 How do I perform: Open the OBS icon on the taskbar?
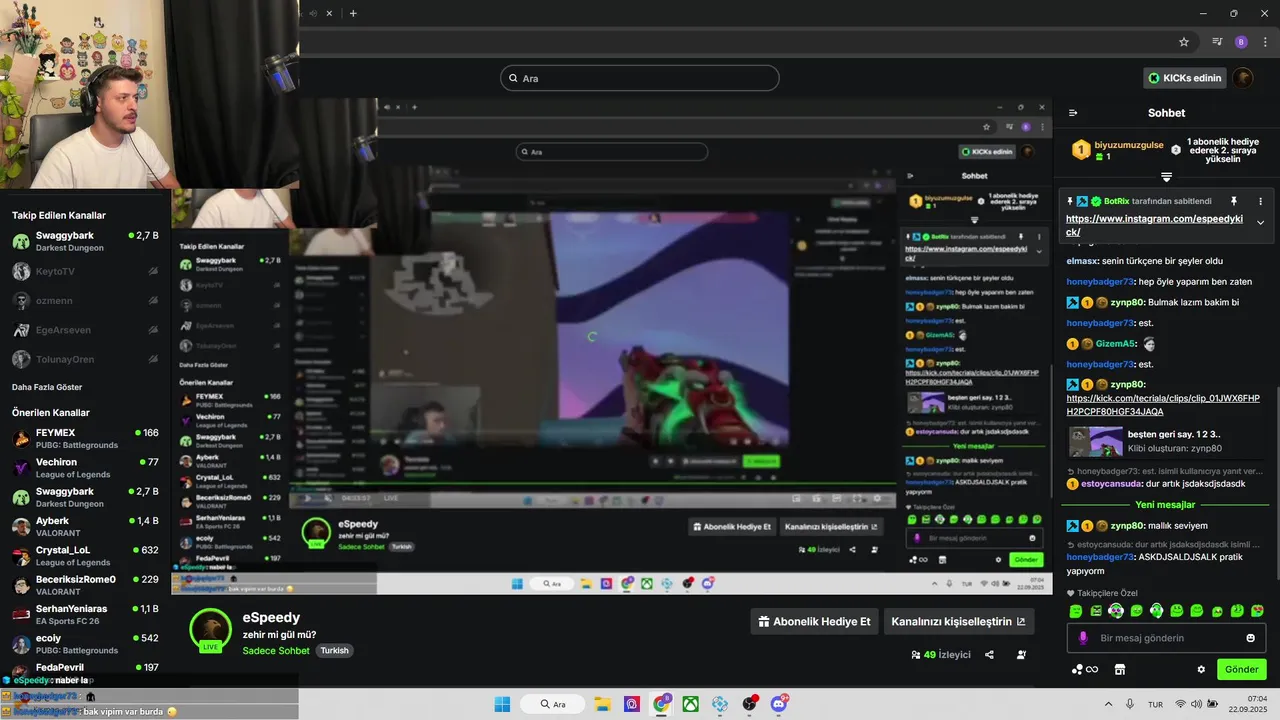click(749, 704)
